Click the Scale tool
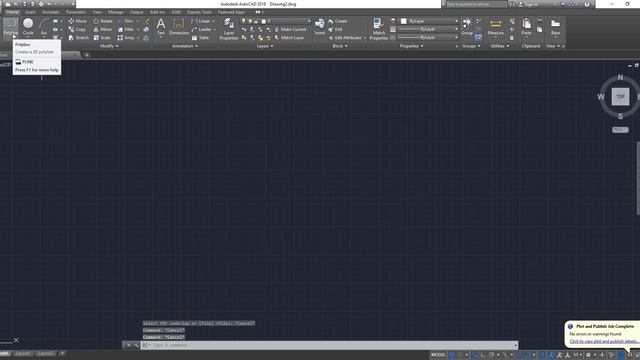This screenshot has width=640, height=360. 102,38
